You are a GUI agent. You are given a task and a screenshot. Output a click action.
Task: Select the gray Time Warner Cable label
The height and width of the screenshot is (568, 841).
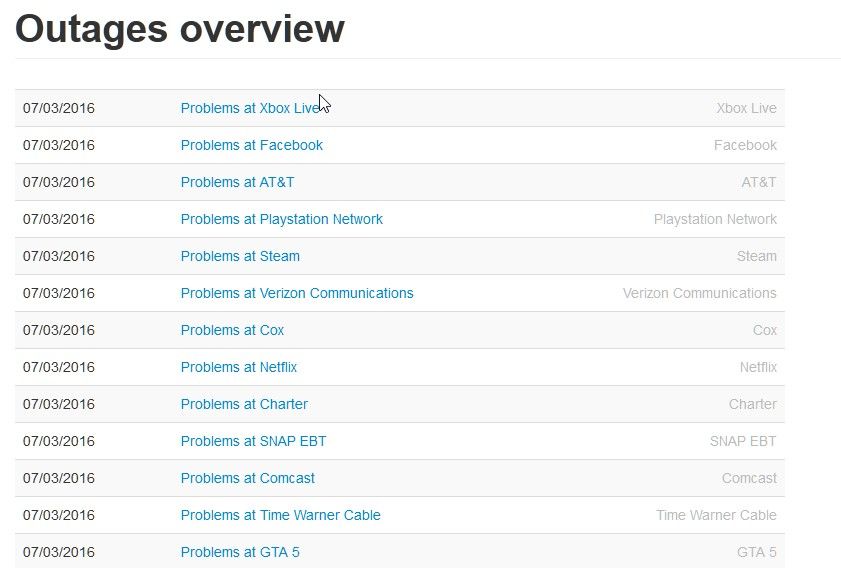click(x=716, y=515)
